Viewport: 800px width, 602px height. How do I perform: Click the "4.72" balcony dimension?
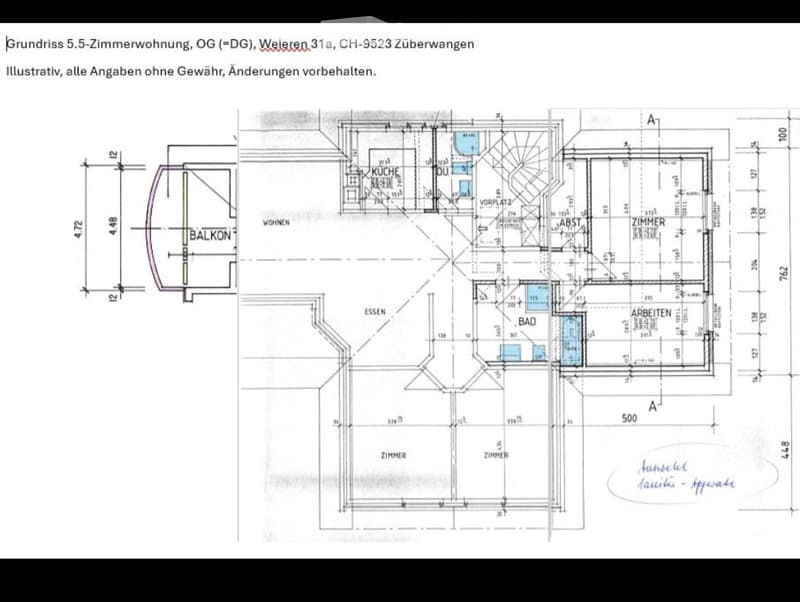[x=78, y=230]
